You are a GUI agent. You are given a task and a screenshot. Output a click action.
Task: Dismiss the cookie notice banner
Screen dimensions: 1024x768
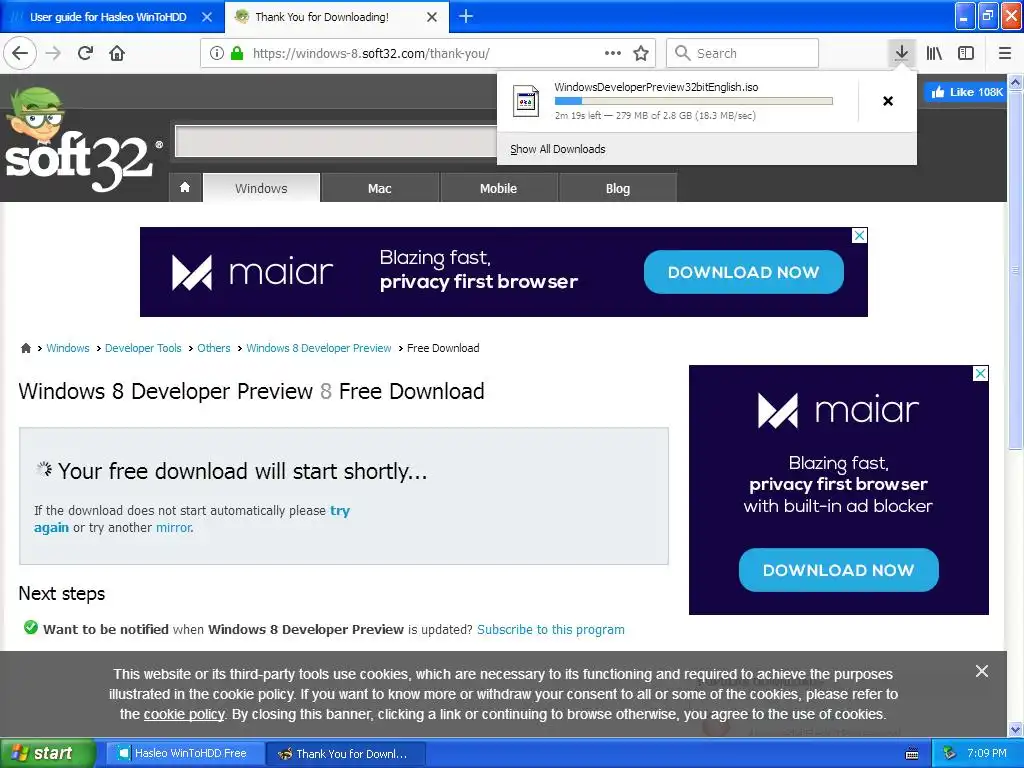(x=982, y=671)
